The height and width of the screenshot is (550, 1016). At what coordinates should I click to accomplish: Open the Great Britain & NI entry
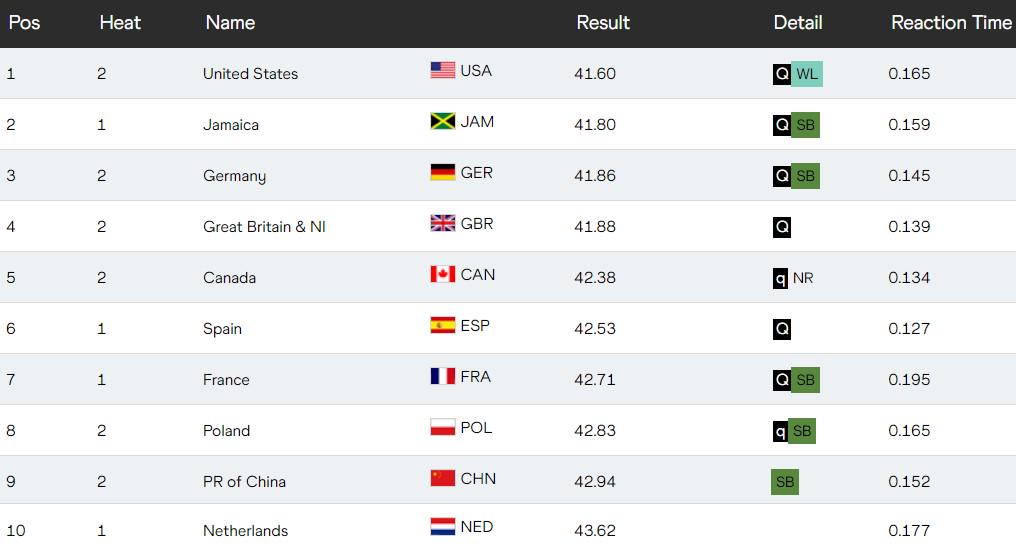[264, 227]
